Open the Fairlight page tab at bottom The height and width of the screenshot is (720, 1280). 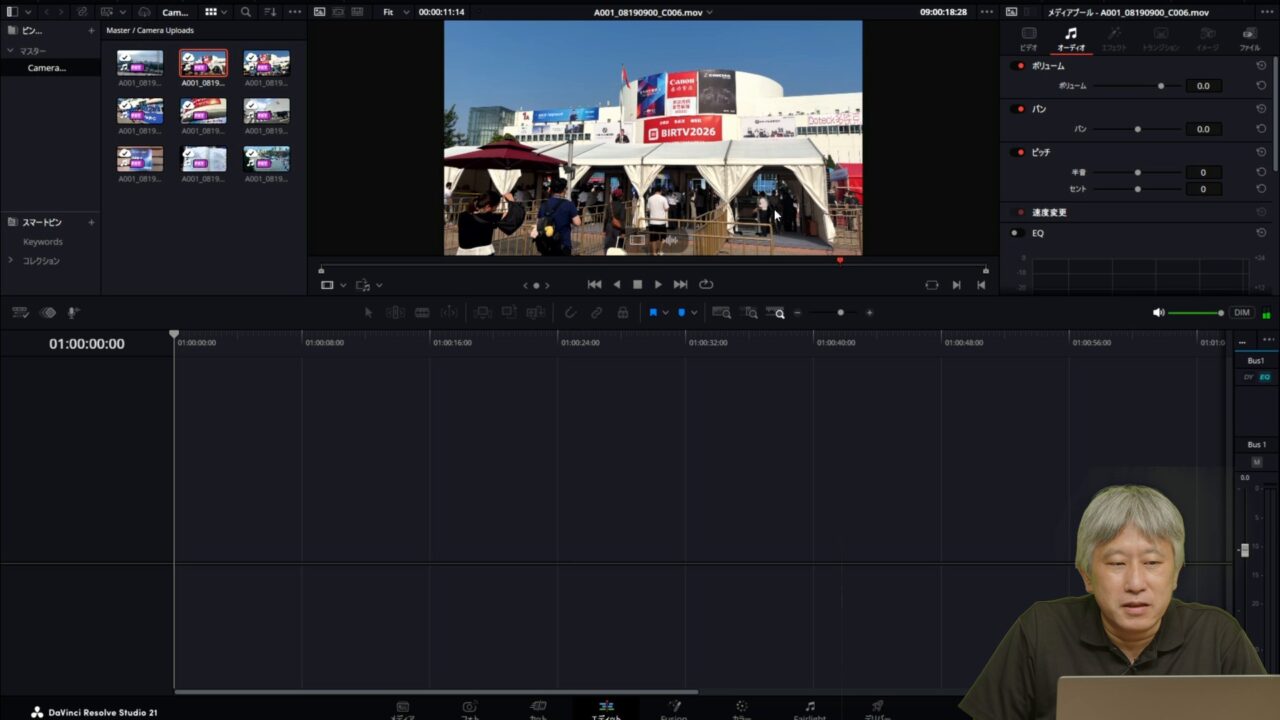tap(810, 710)
